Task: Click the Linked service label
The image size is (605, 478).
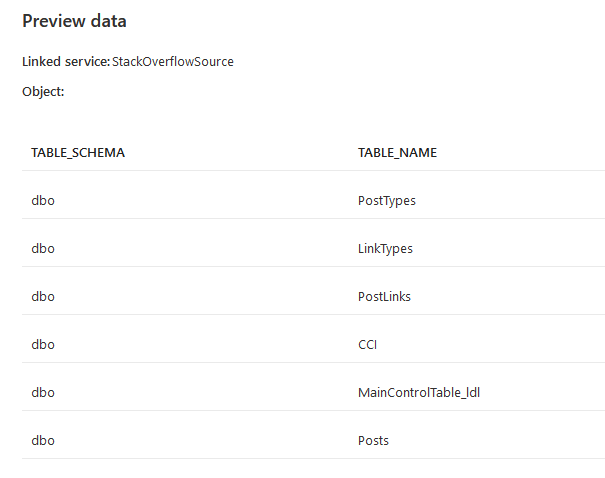Action: (65, 62)
